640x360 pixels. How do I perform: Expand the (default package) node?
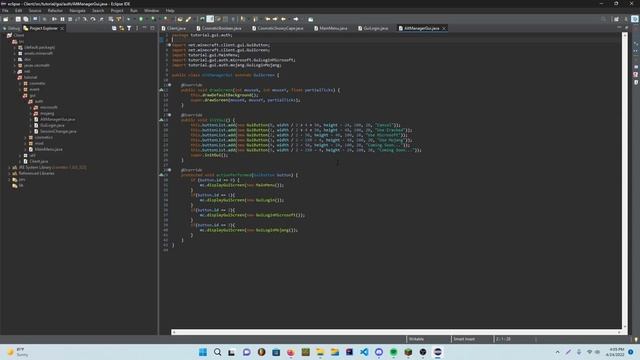coord(15,47)
